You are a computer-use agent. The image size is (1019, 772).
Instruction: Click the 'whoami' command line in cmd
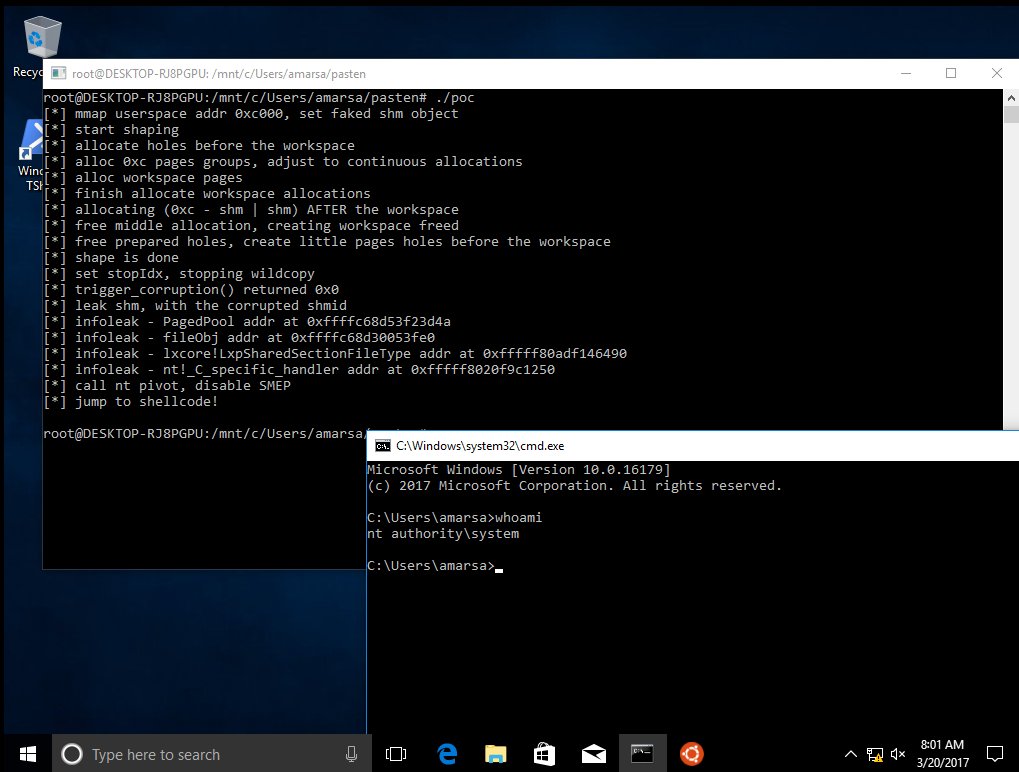coord(454,517)
